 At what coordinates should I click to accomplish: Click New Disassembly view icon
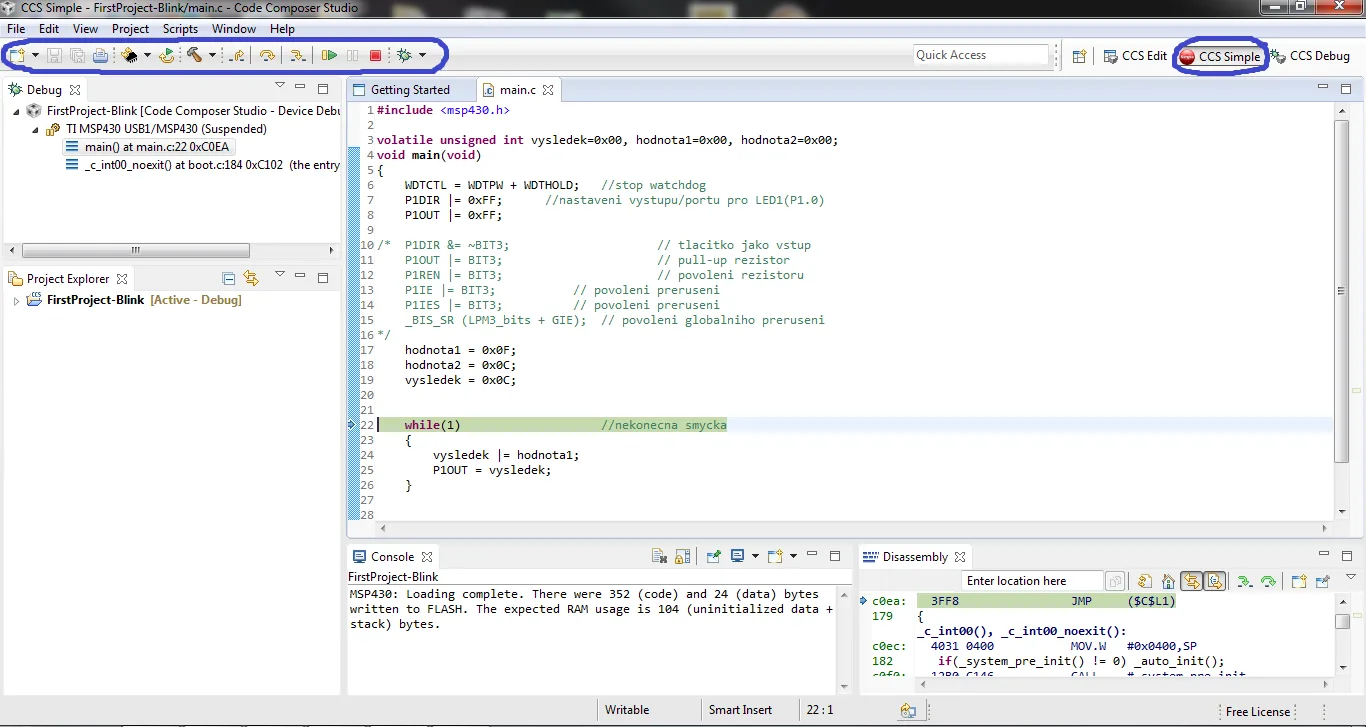tap(1298, 581)
